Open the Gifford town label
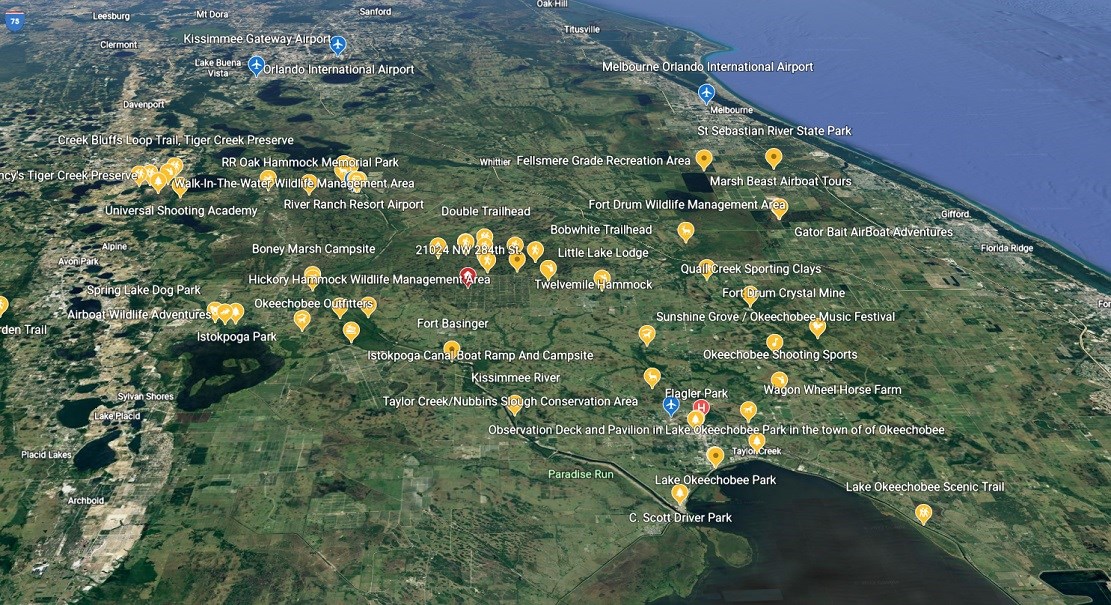 coord(955,214)
